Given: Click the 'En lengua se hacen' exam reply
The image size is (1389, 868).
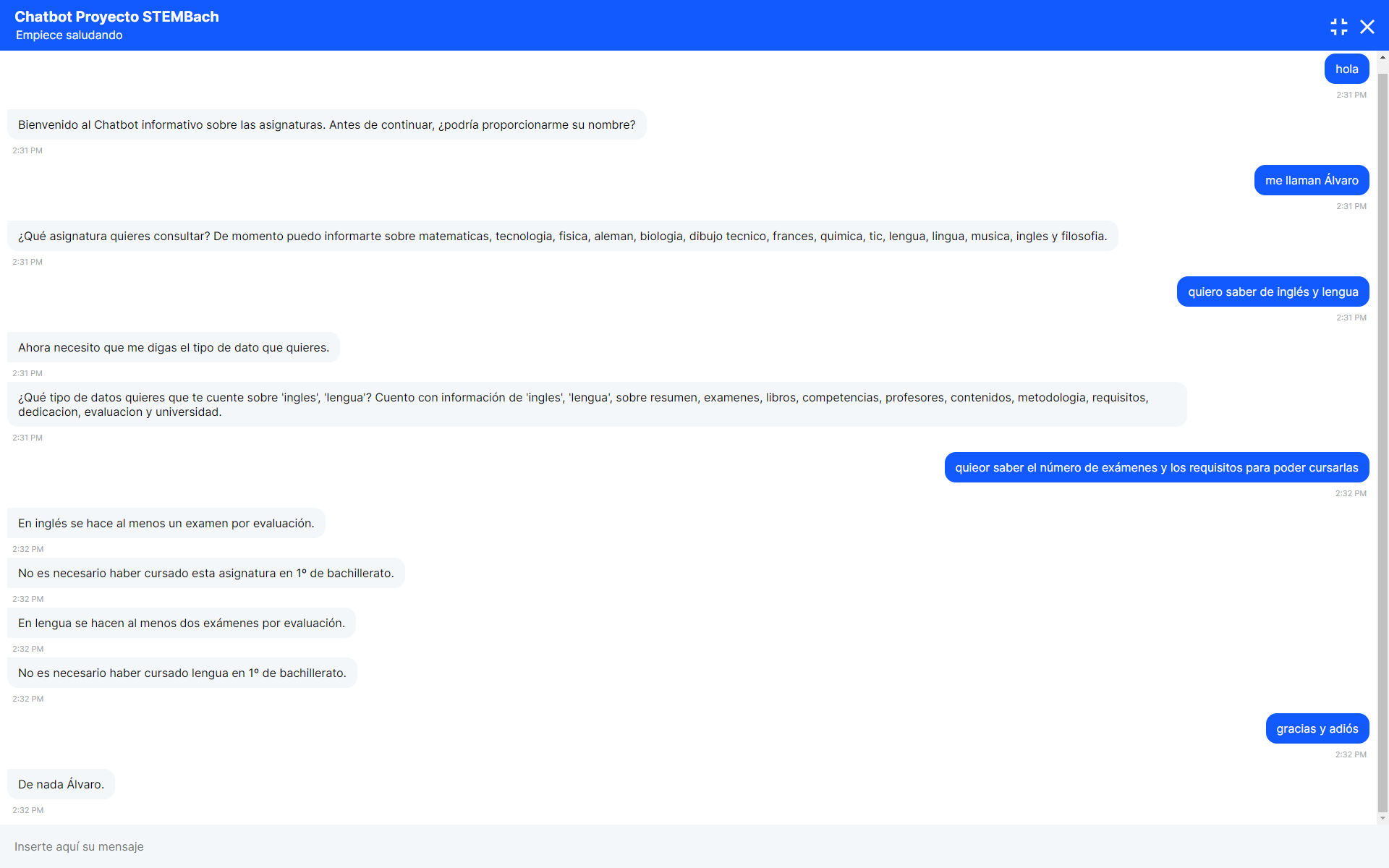Looking at the screenshot, I should 181,623.
